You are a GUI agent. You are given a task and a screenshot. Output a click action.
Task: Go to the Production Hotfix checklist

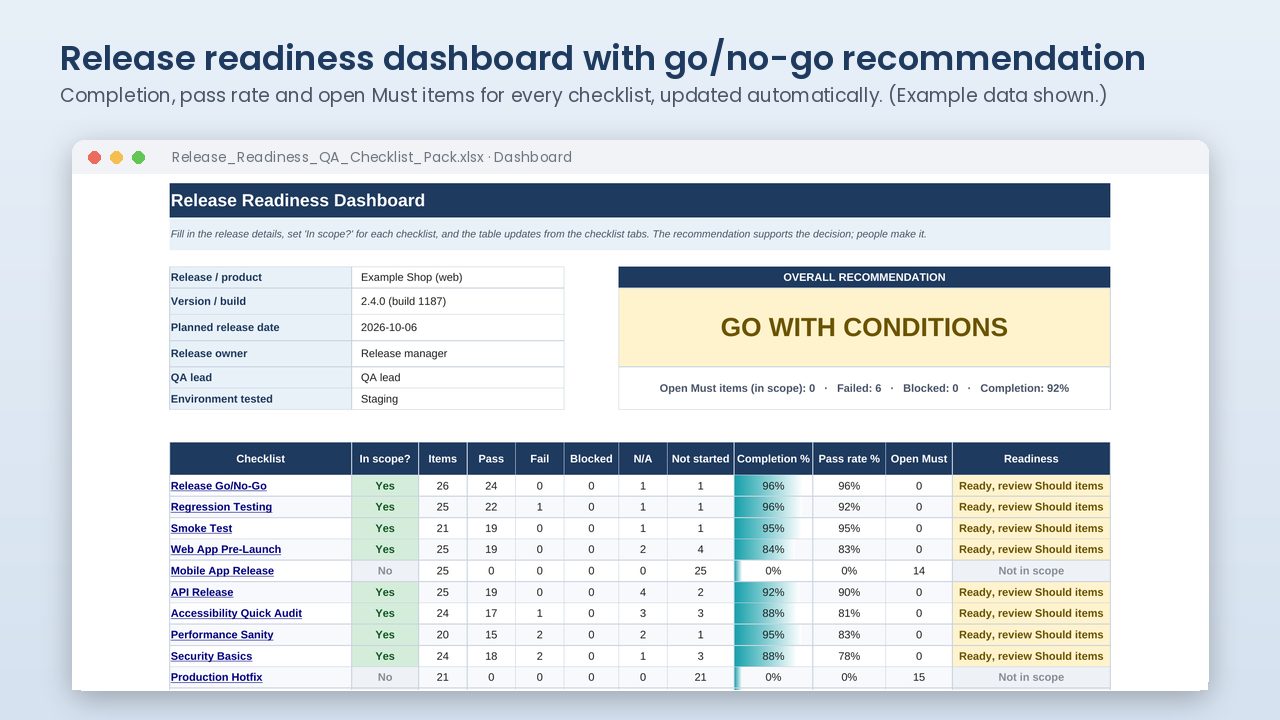216,677
